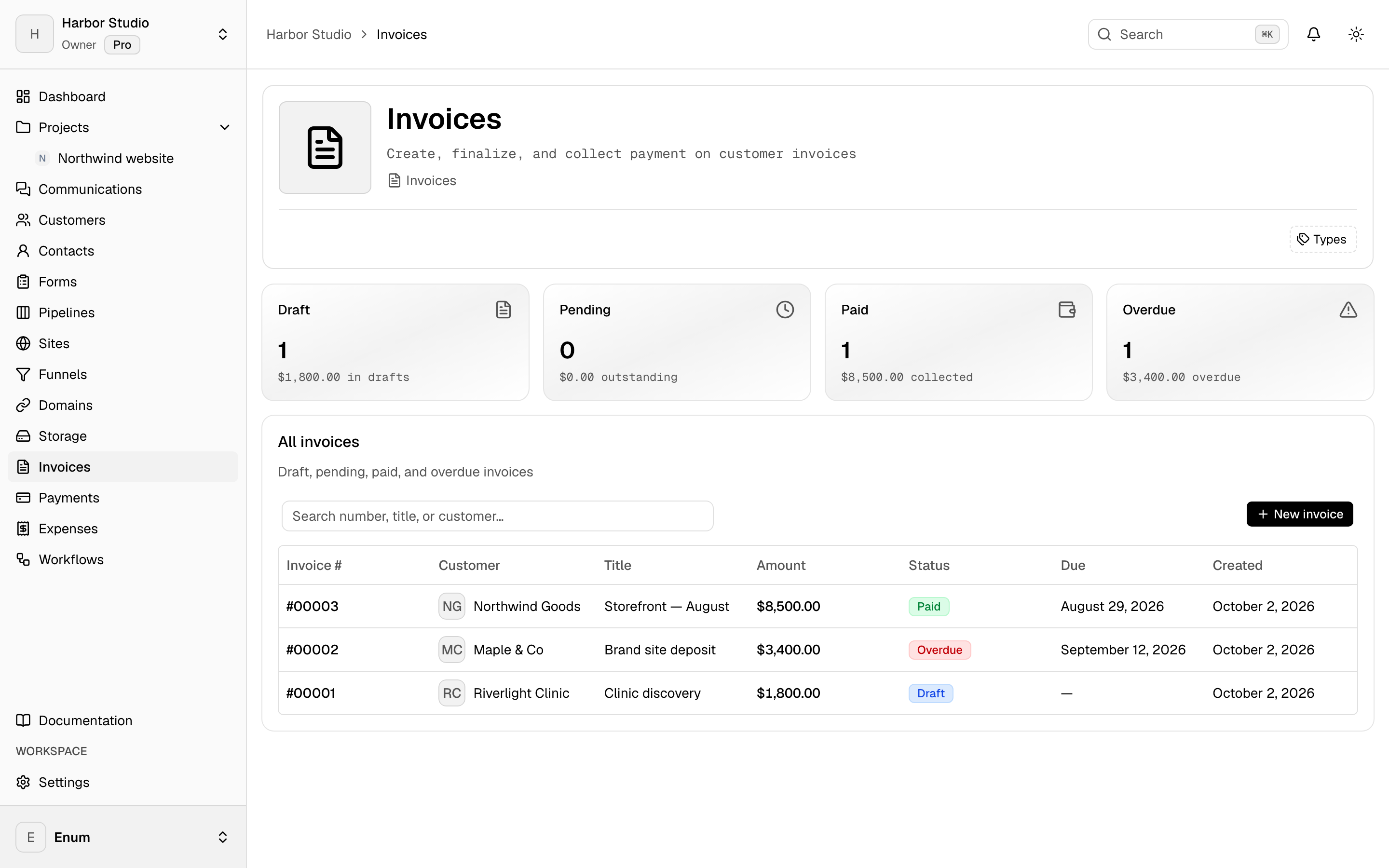The height and width of the screenshot is (868, 1389).
Task: Click the Invoices tag under the page title
Action: pyautogui.click(x=422, y=180)
